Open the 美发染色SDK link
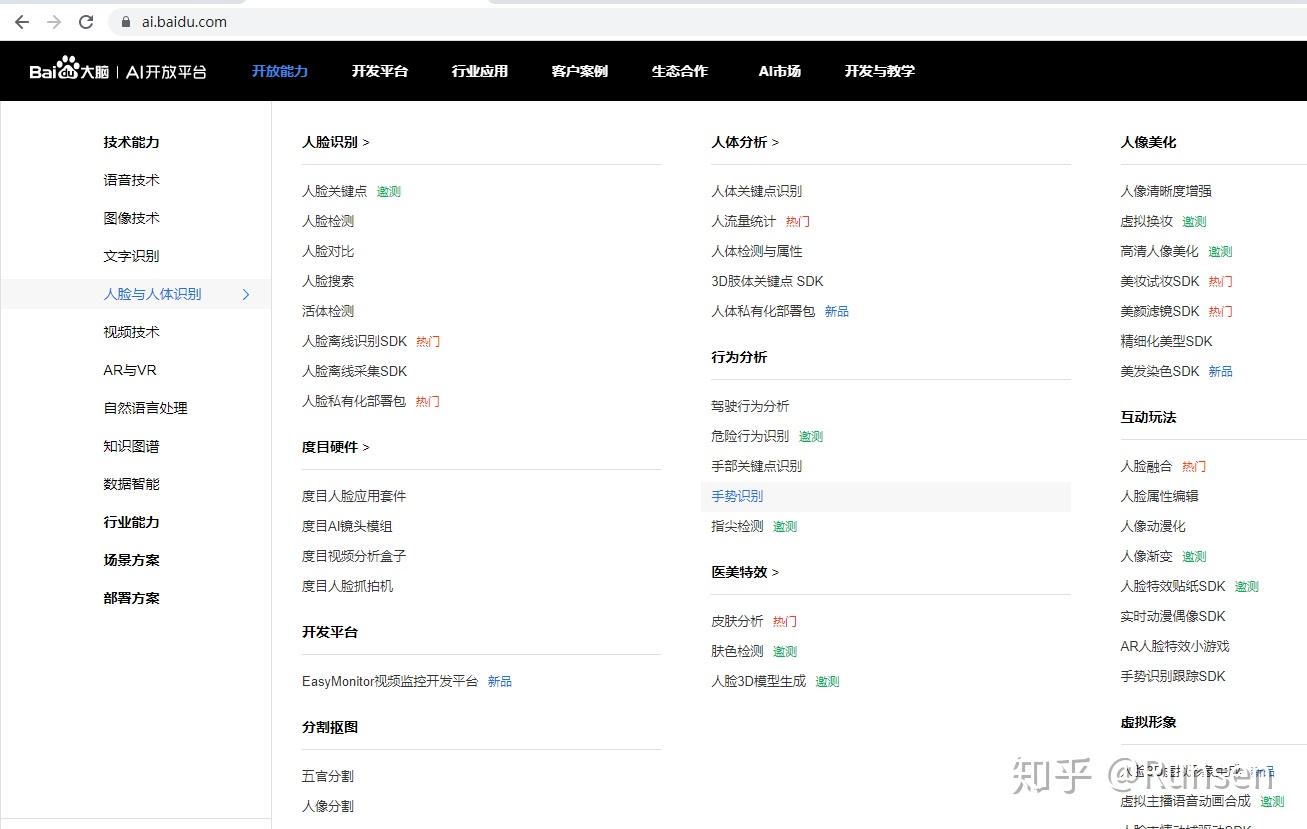Viewport: 1307px width, 829px height. (1160, 371)
